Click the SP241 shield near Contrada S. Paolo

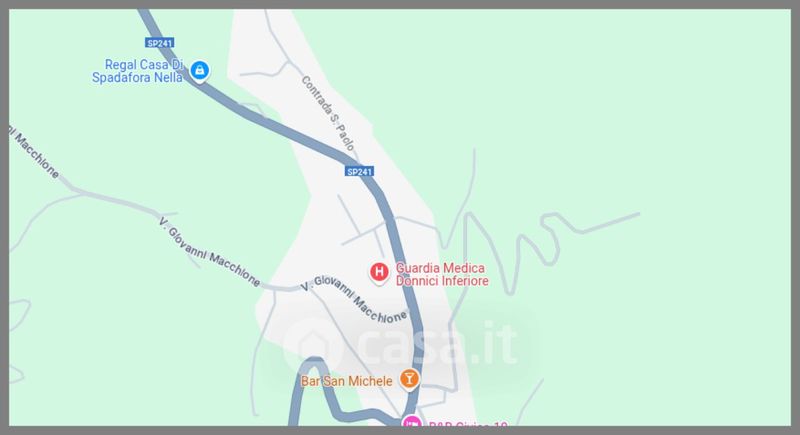coord(359,172)
